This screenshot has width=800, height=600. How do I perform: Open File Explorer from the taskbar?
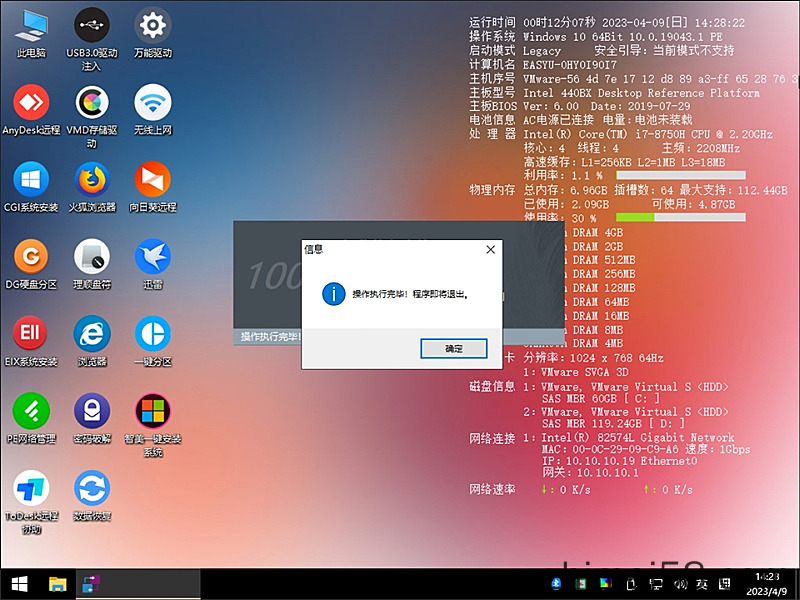(x=57, y=584)
